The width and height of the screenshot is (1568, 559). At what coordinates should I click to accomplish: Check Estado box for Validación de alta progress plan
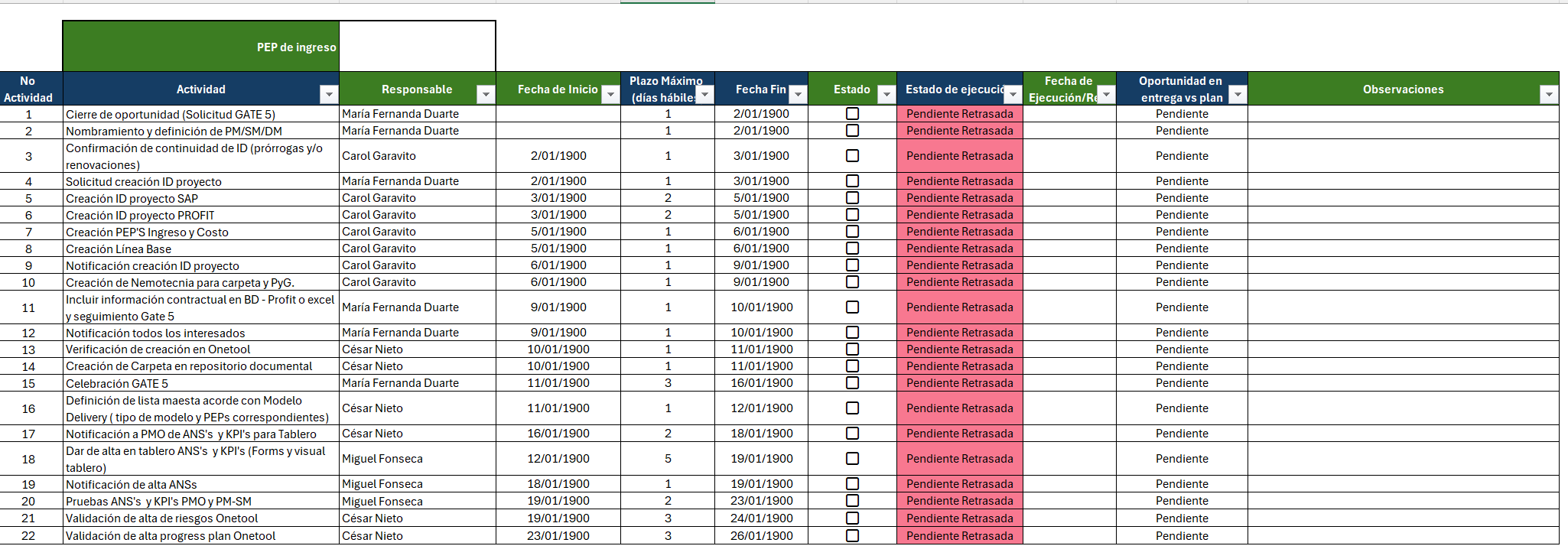[x=852, y=536]
